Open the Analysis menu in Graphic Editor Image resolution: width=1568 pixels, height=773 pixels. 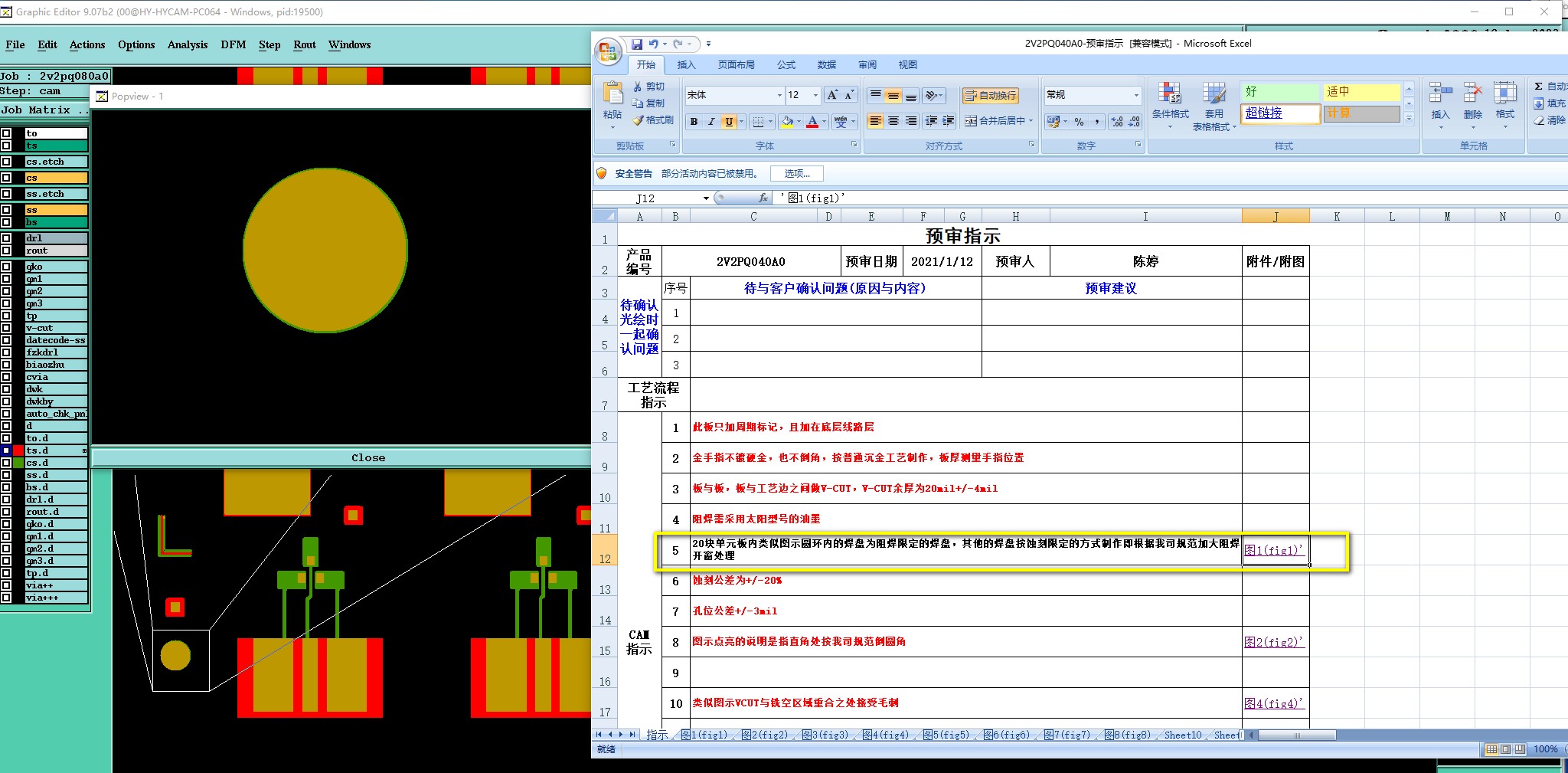pos(188,44)
